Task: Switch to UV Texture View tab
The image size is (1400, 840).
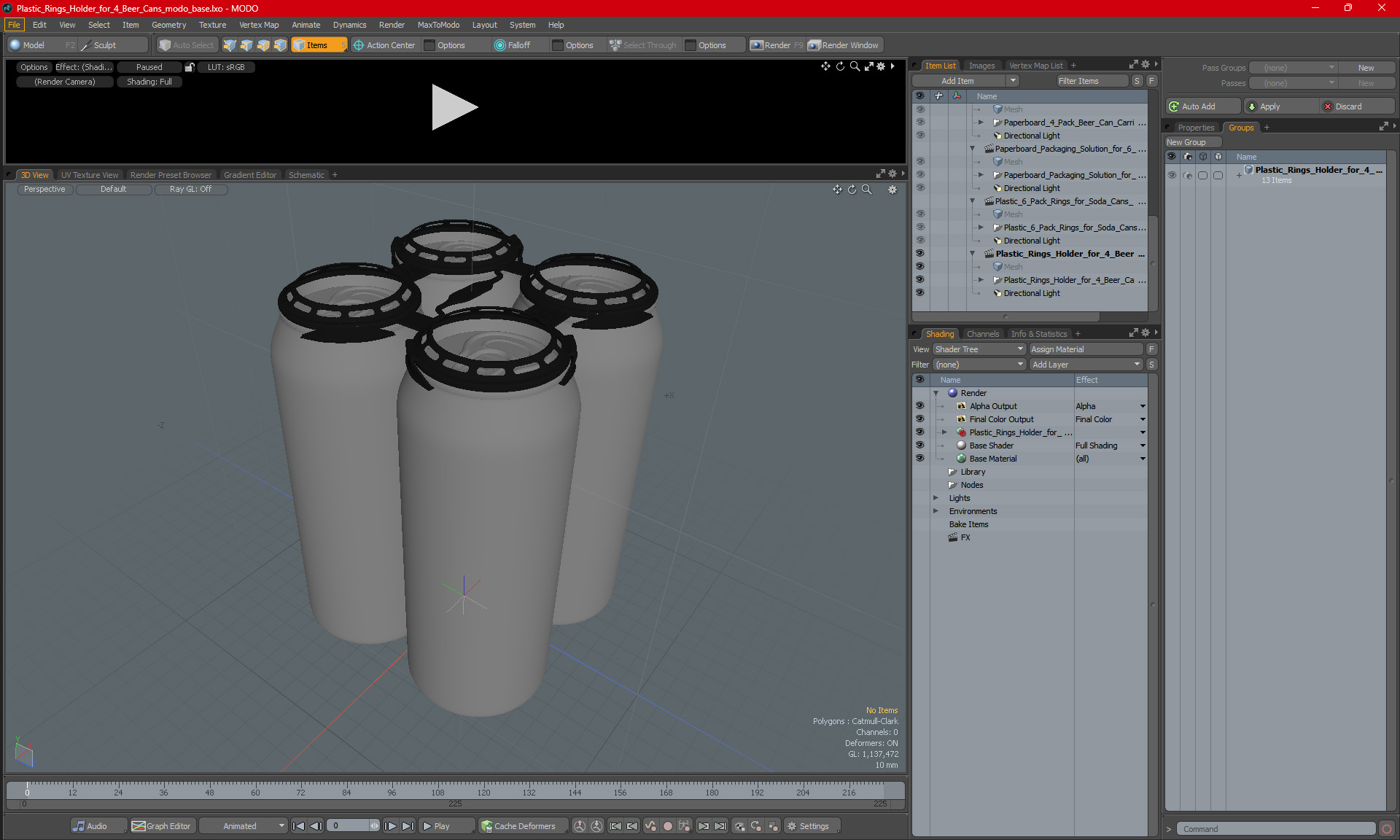Action: [x=90, y=175]
